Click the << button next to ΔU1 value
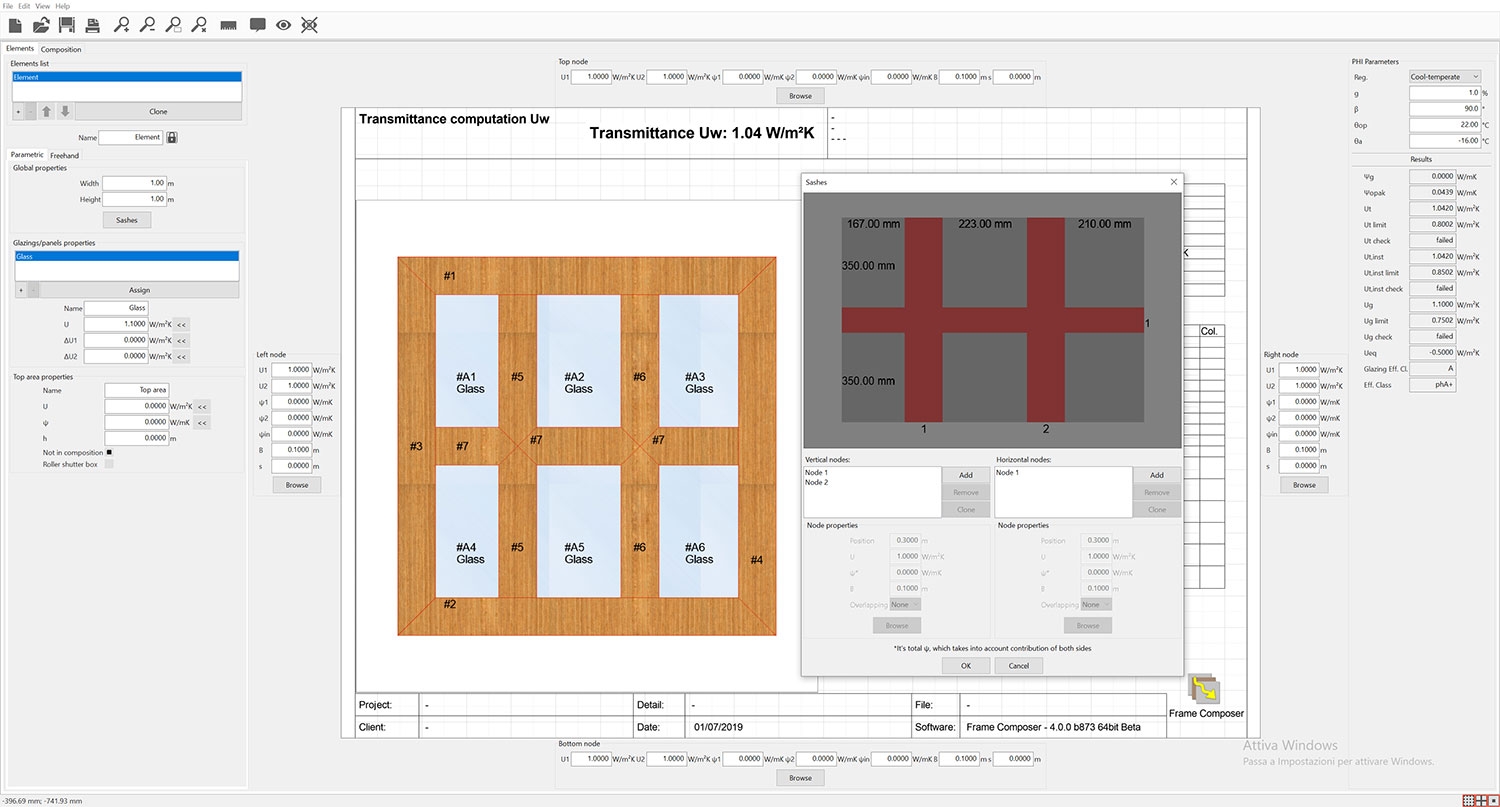1500x807 pixels. (181, 340)
